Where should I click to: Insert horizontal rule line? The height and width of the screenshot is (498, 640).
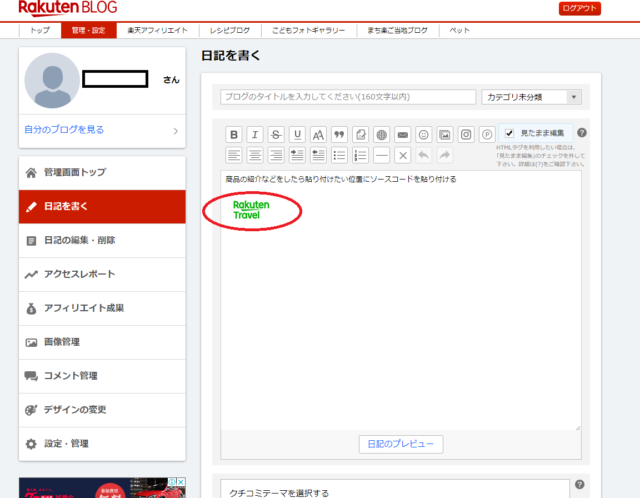tap(381, 155)
